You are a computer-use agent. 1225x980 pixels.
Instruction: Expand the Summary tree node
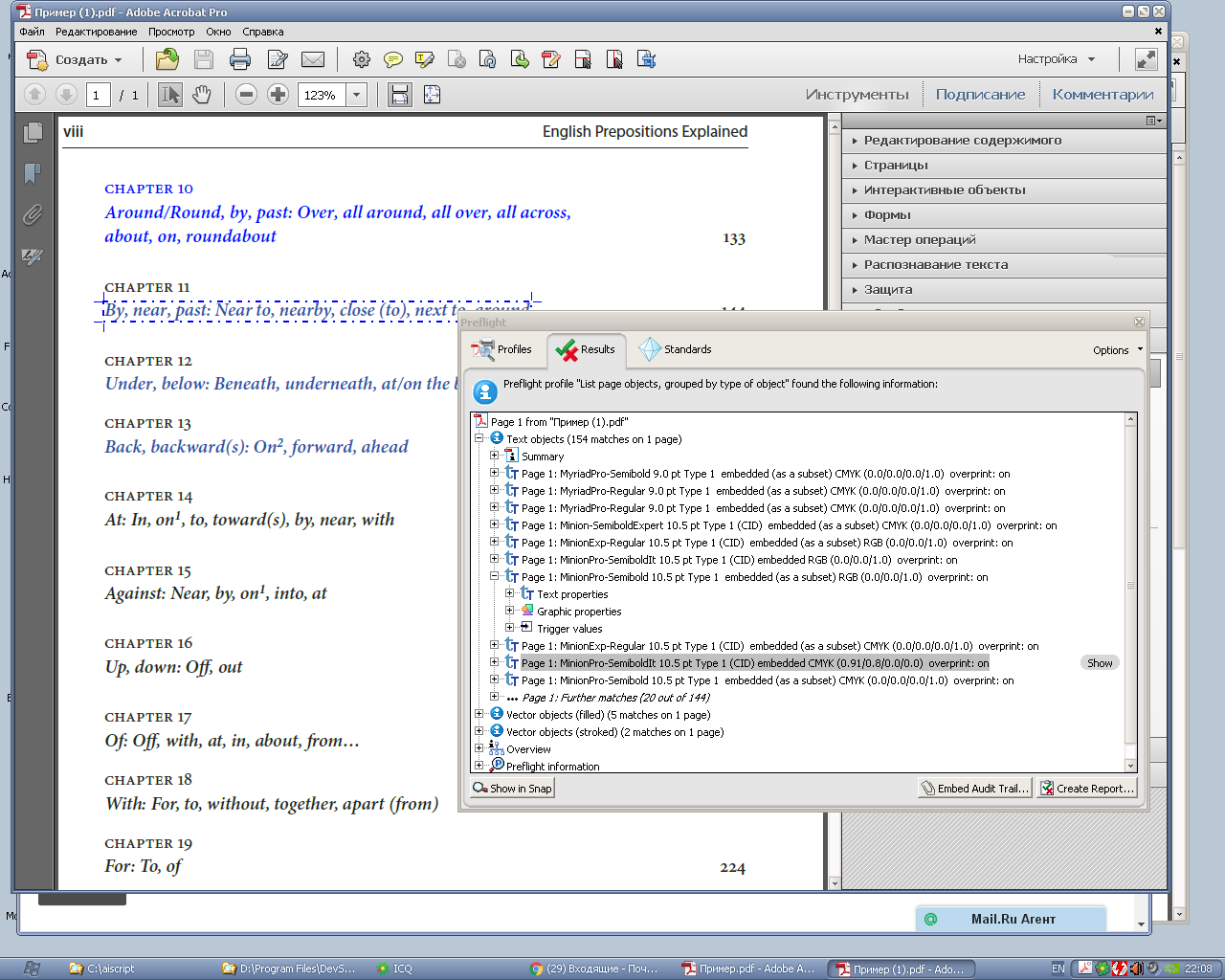[495, 456]
